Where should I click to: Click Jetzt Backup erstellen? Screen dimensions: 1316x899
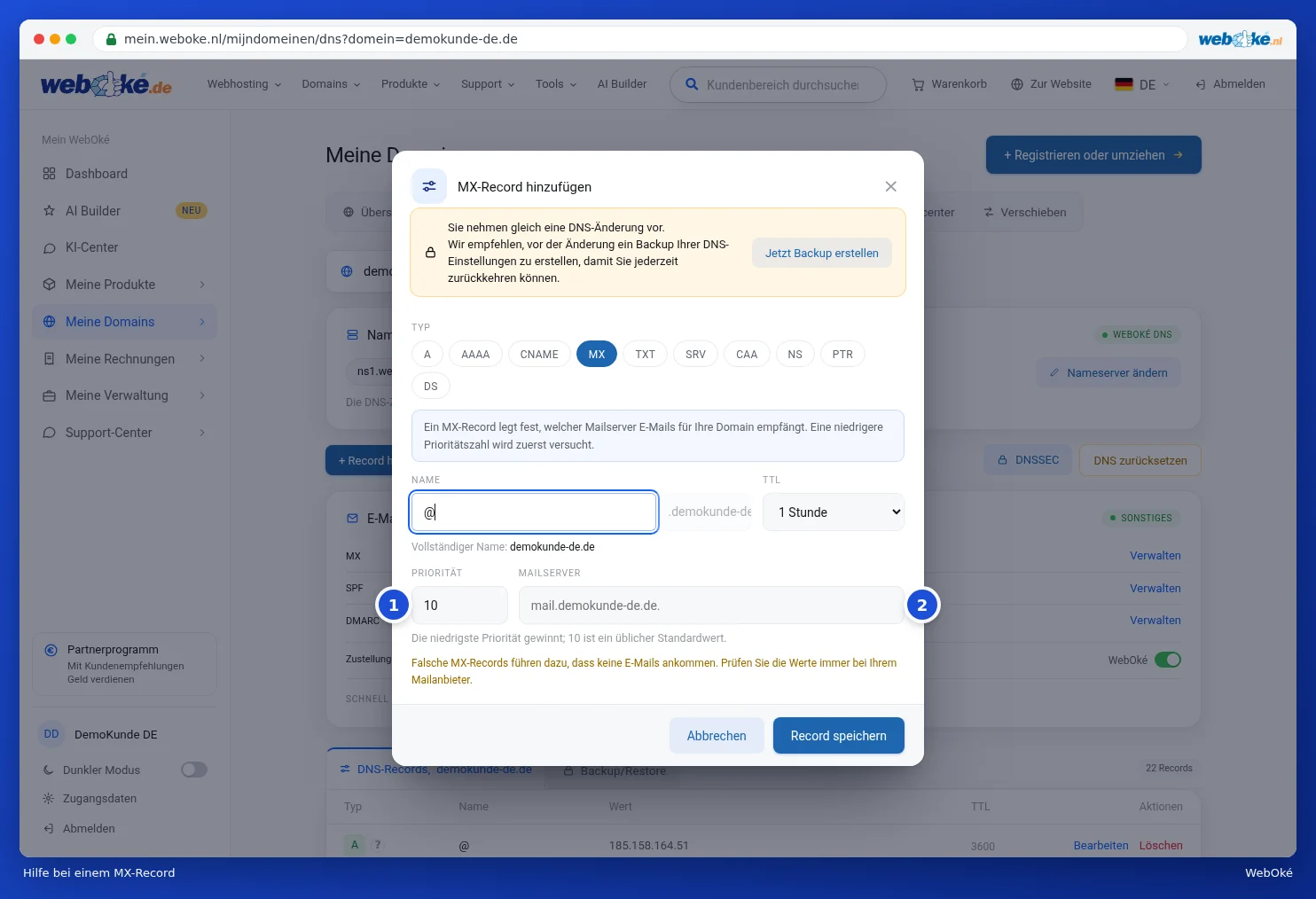[822, 253]
